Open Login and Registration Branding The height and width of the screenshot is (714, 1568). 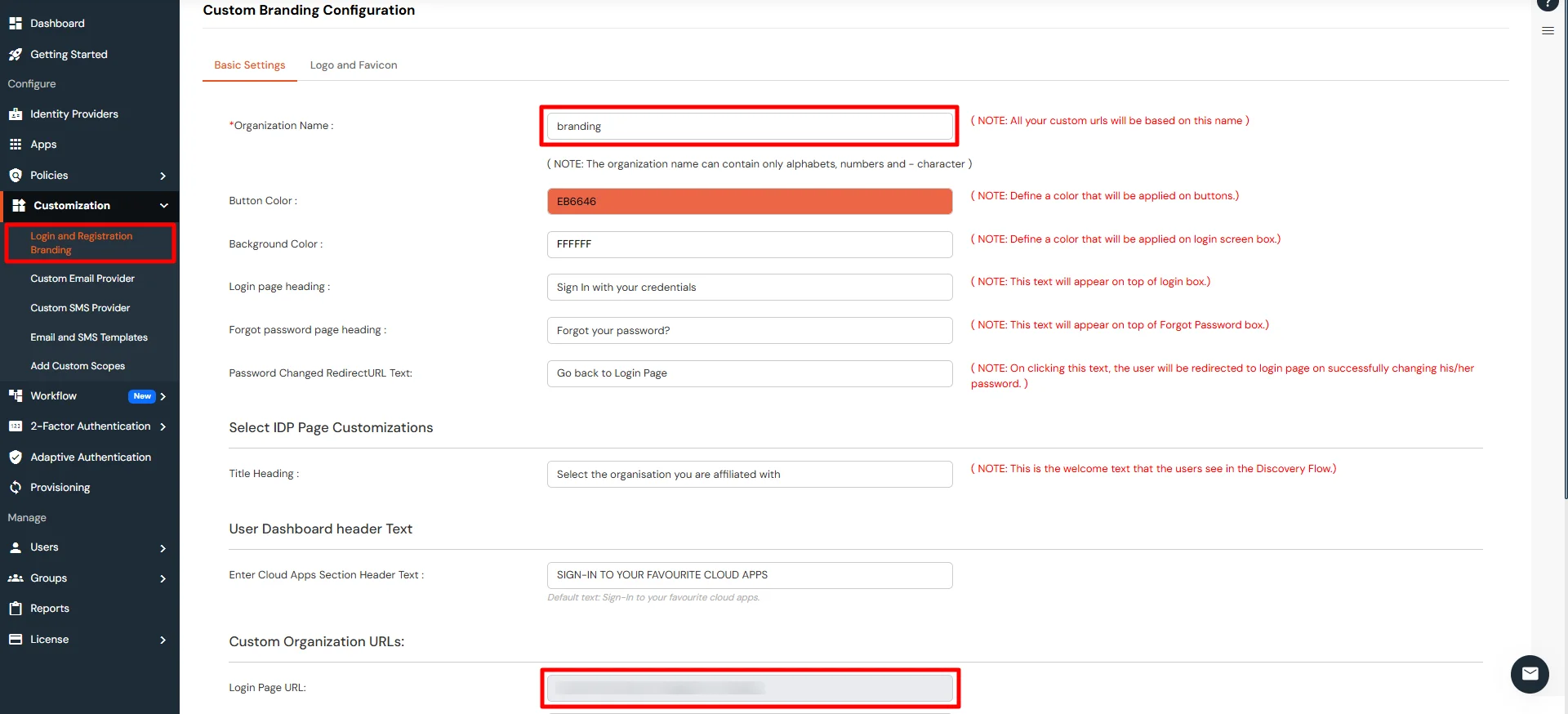[x=90, y=243]
